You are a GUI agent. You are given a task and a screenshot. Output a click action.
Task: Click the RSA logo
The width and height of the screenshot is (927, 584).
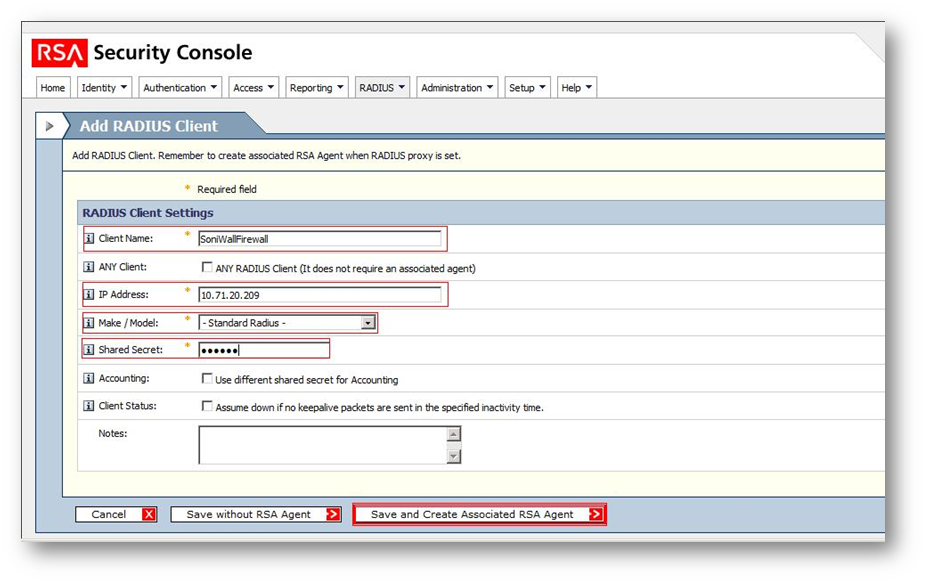point(59,53)
